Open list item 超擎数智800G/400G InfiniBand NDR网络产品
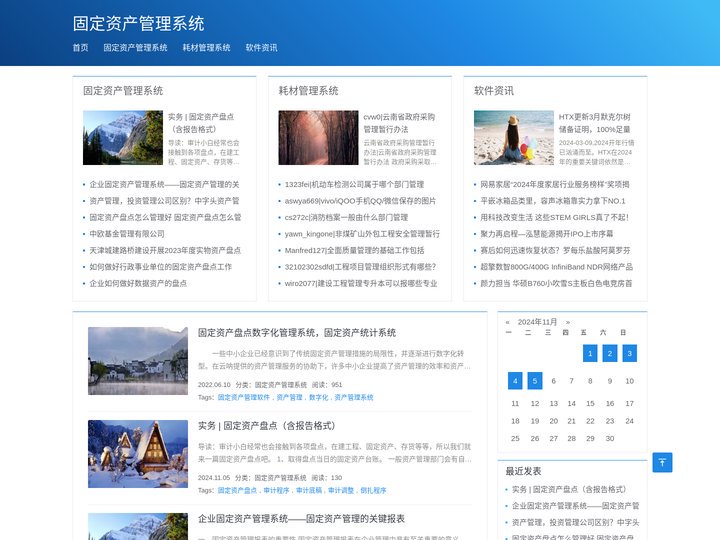The width and height of the screenshot is (720, 540). point(557,267)
